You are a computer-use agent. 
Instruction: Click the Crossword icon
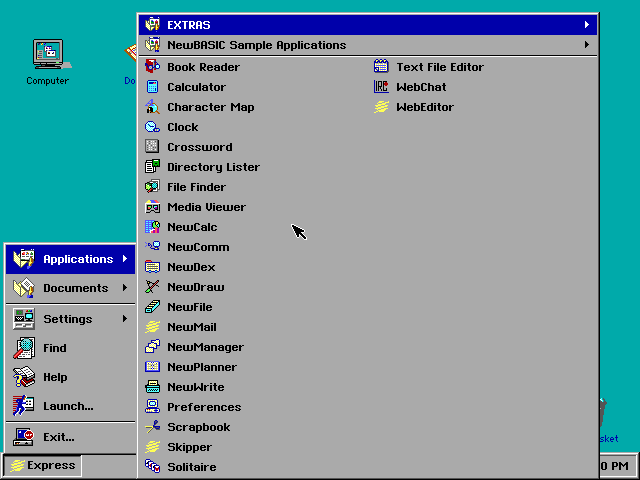point(152,147)
